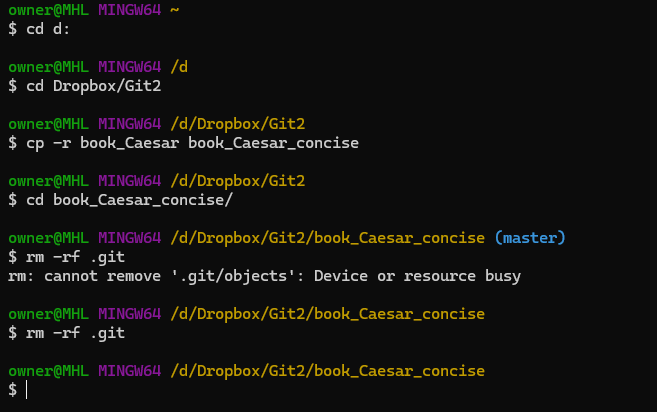Click the MINGW64 label on the last prompt

[129, 371]
